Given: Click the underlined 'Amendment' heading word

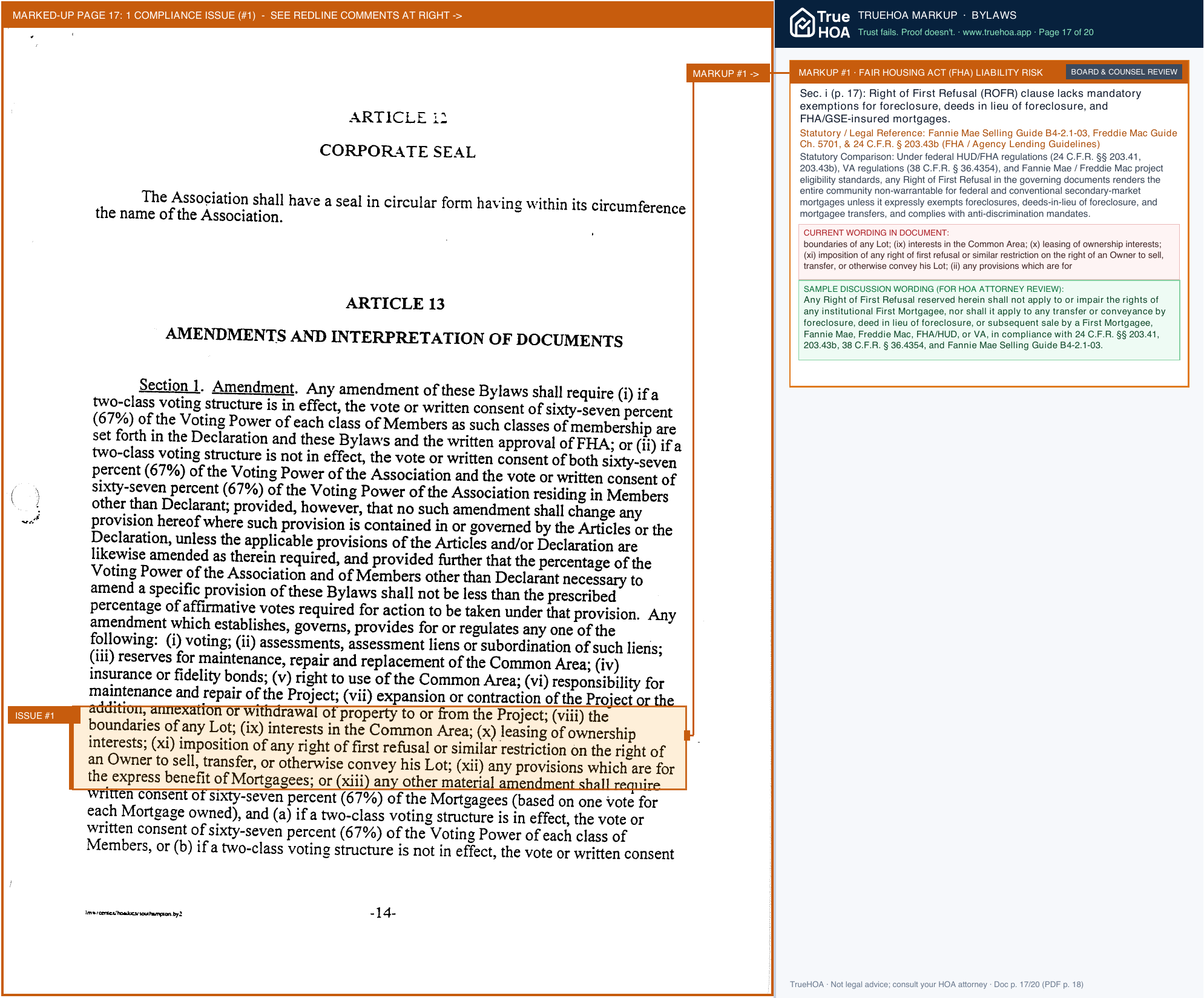Looking at the screenshot, I should click(253, 387).
